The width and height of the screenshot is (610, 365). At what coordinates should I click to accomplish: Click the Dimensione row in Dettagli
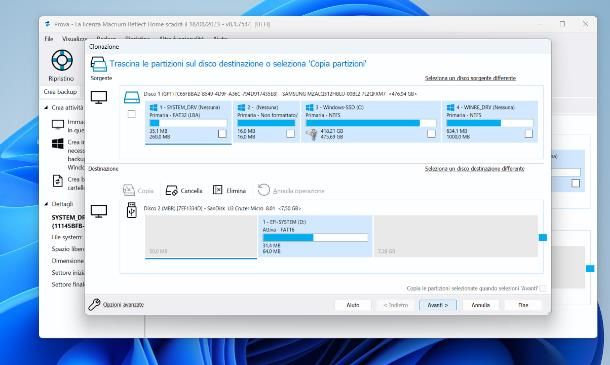pyautogui.click(x=68, y=261)
